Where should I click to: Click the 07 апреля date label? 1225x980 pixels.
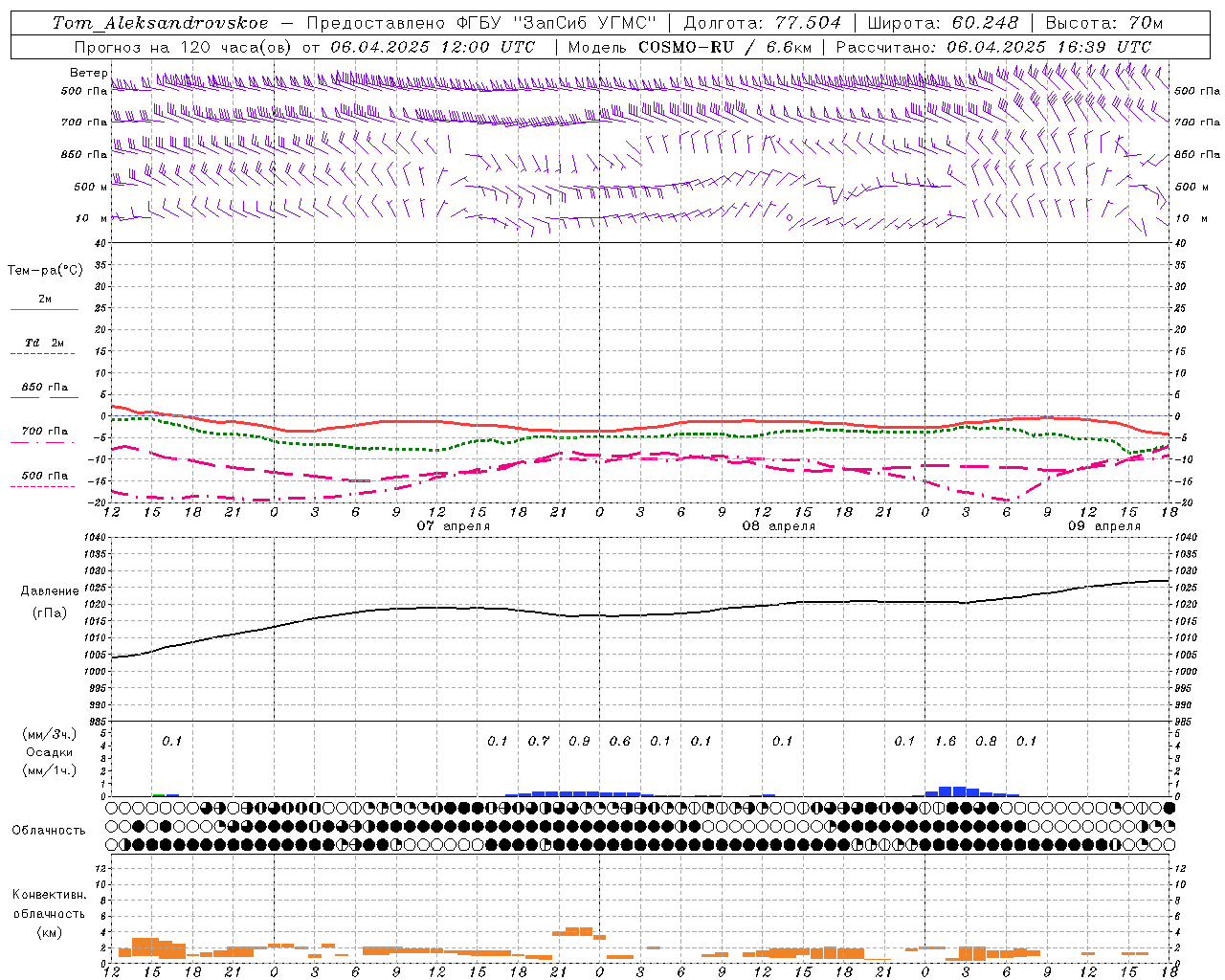(x=454, y=526)
